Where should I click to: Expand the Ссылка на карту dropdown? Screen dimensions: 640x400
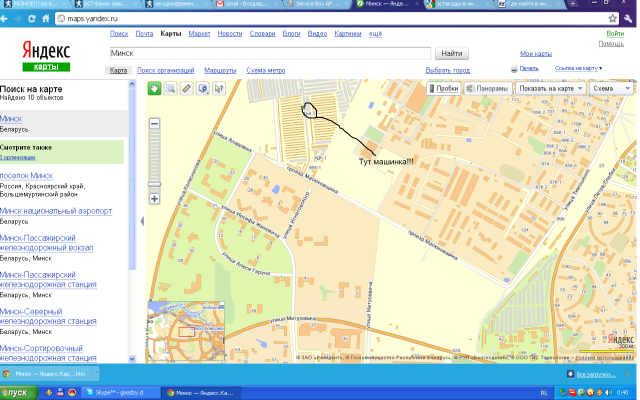click(579, 68)
